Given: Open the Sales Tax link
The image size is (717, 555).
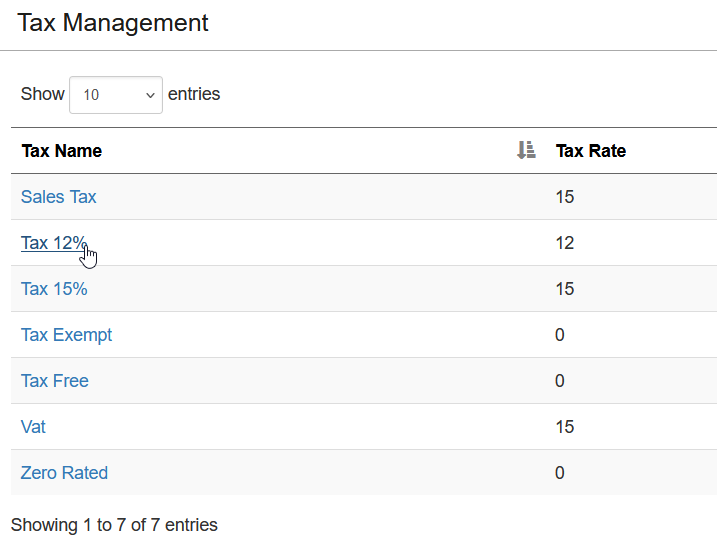Looking at the screenshot, I should [59, 197].
